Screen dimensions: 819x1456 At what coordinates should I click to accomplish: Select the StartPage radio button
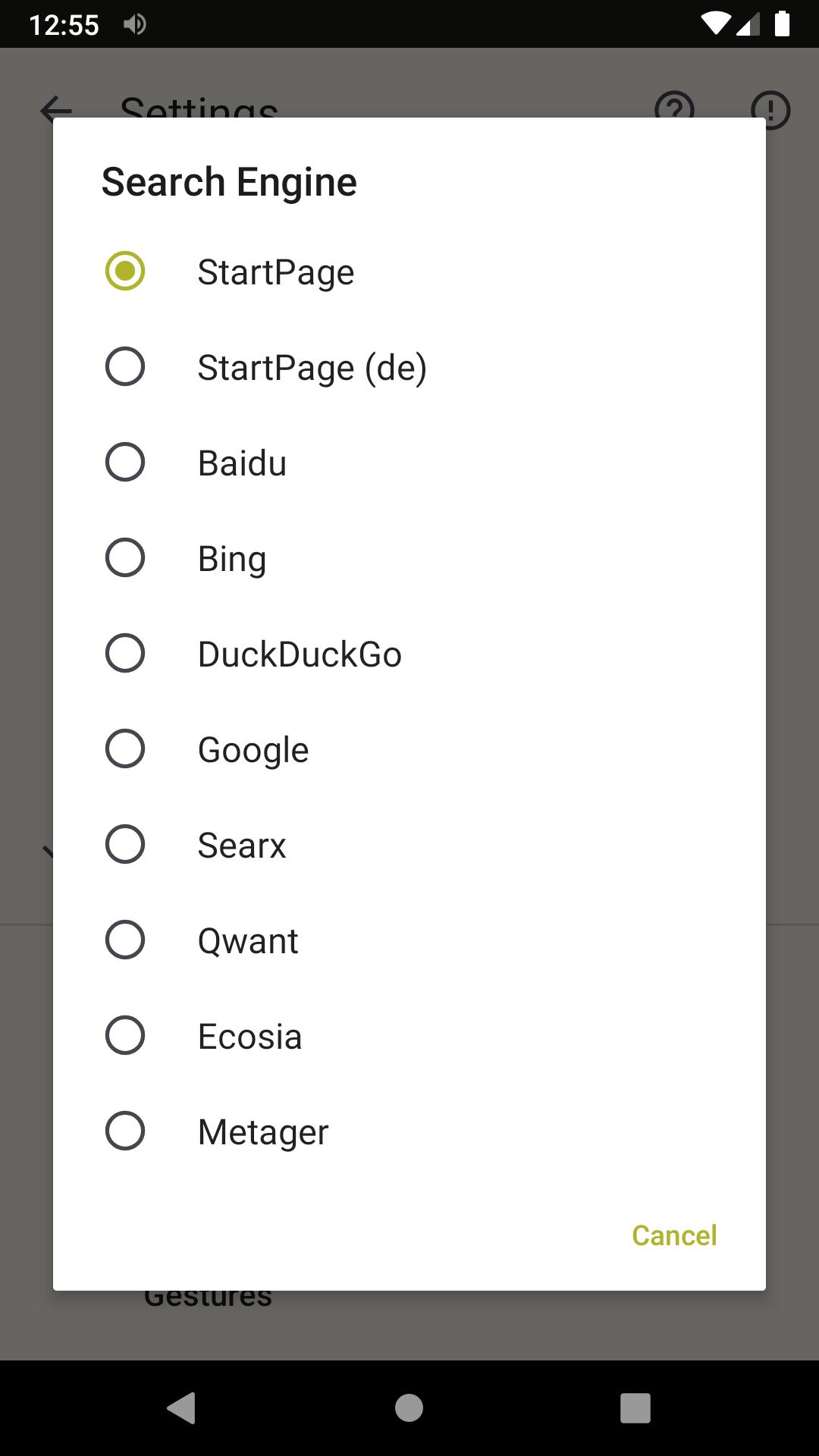pyautogui.click(x=125, y=271)
